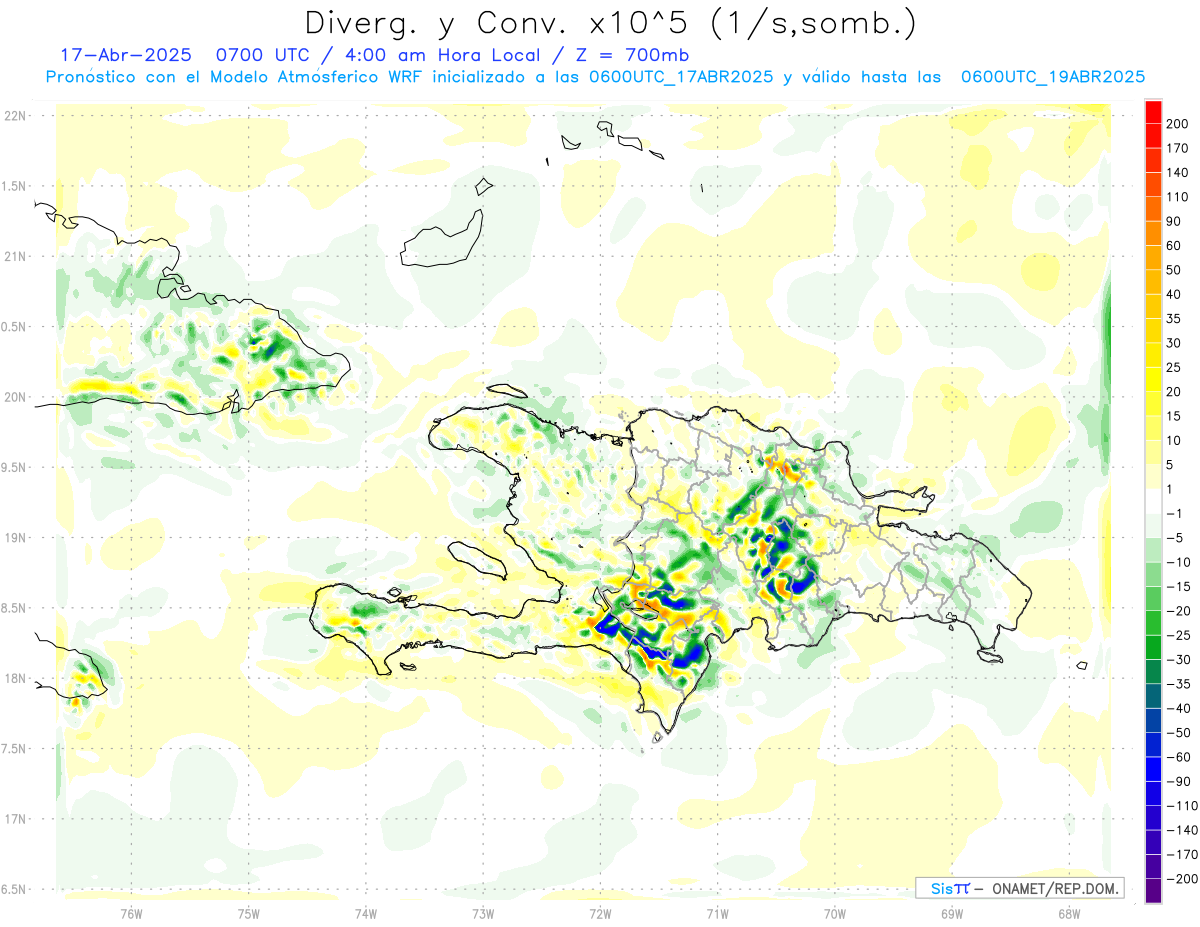Click the -90 value on the color scale
The height and width of the screenshot is (927, 1200).
point(1180,782)
